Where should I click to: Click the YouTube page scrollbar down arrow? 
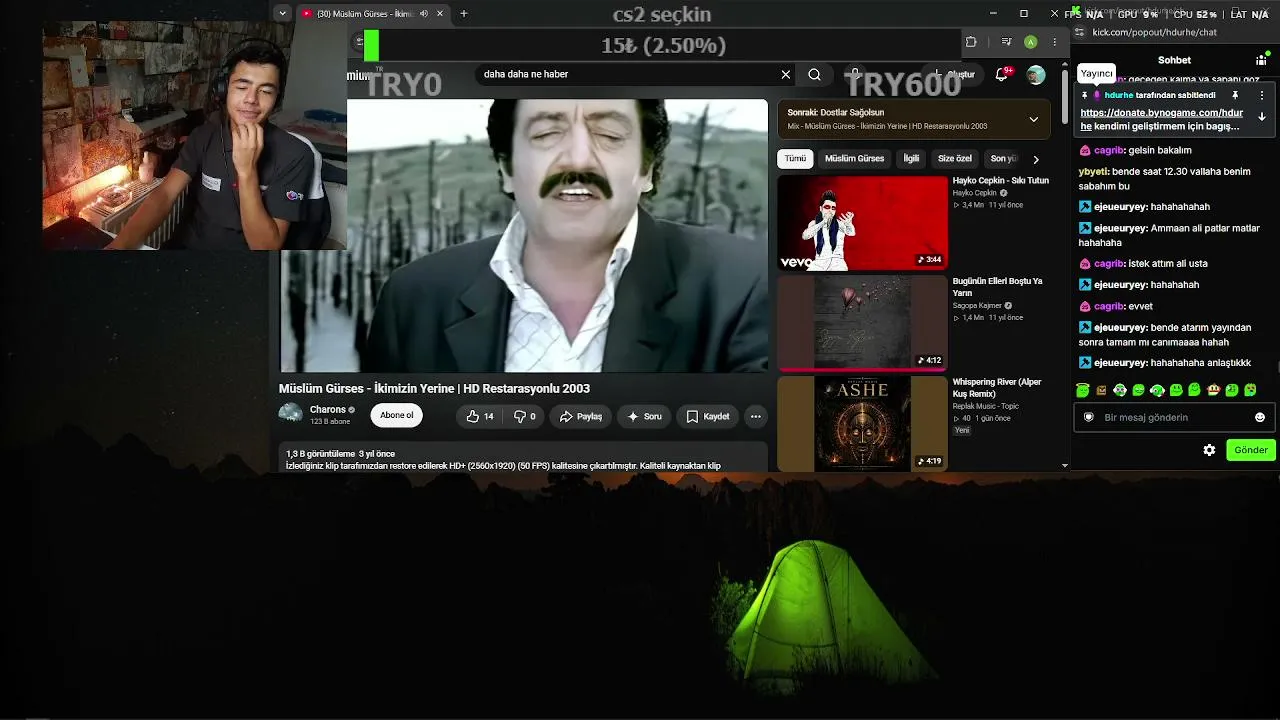[x=1064, y=465]
